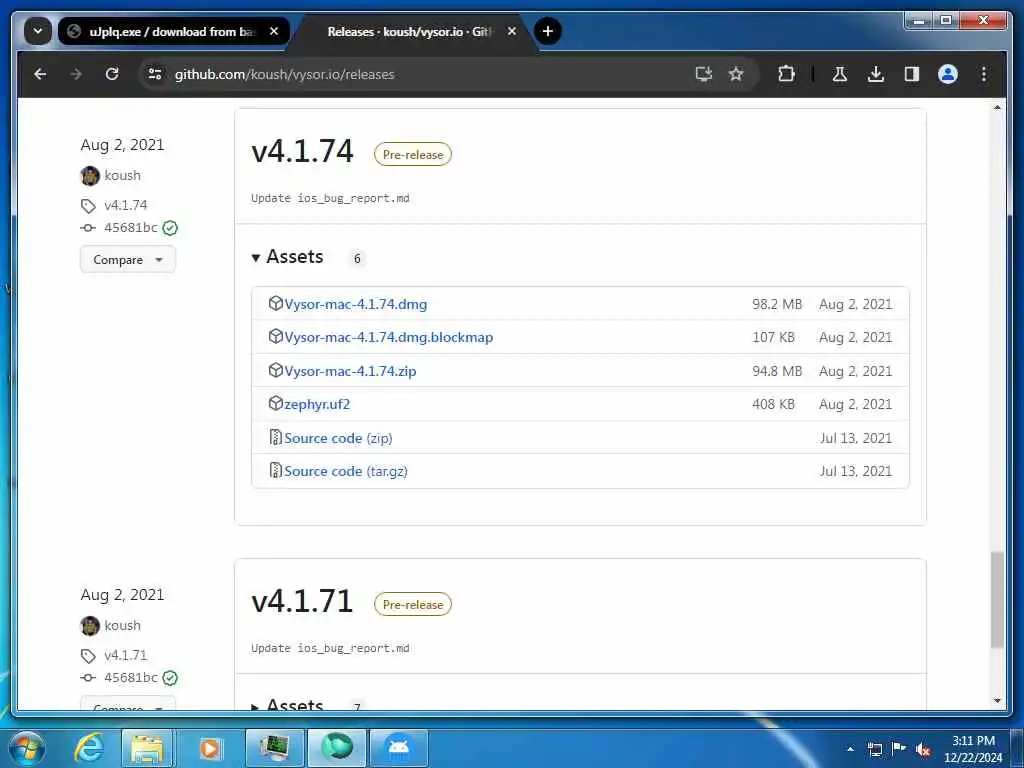1024x768 pixels.
Task: Open Action Center flag icon in tray
Action: coord(899,749)
